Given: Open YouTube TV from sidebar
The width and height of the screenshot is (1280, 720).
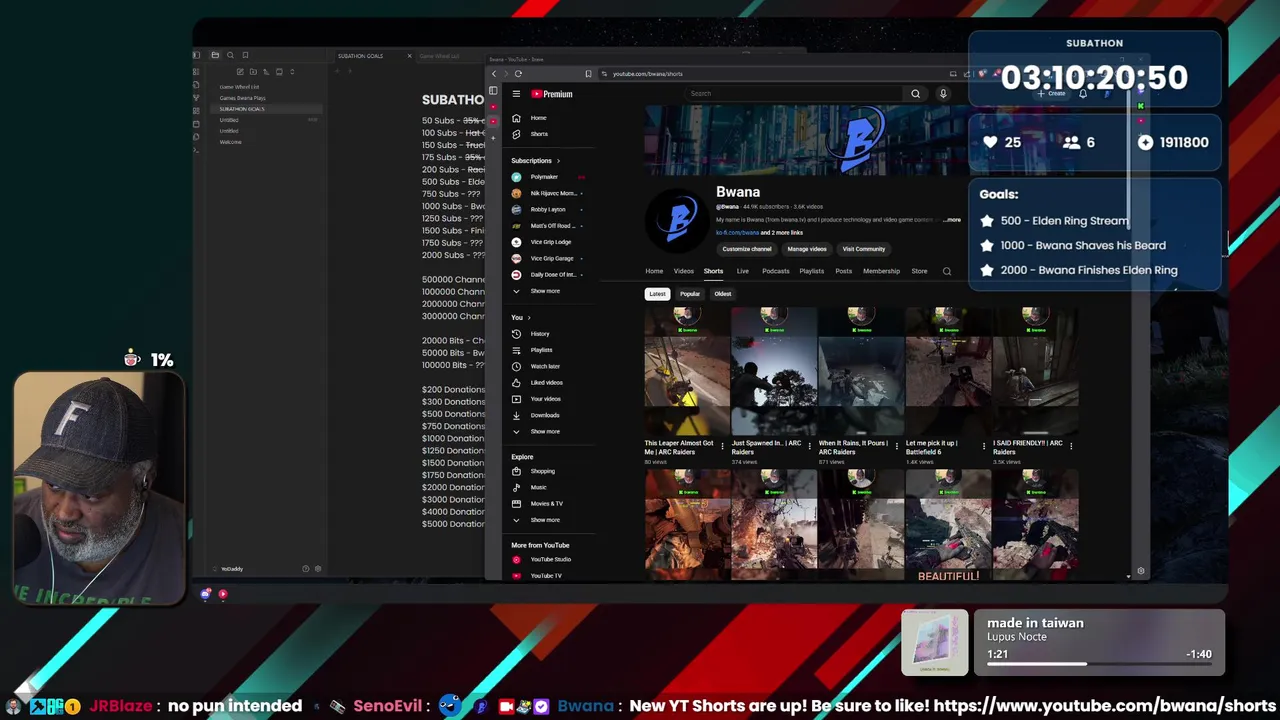Looking at the screenshot, I should [545, 576].
